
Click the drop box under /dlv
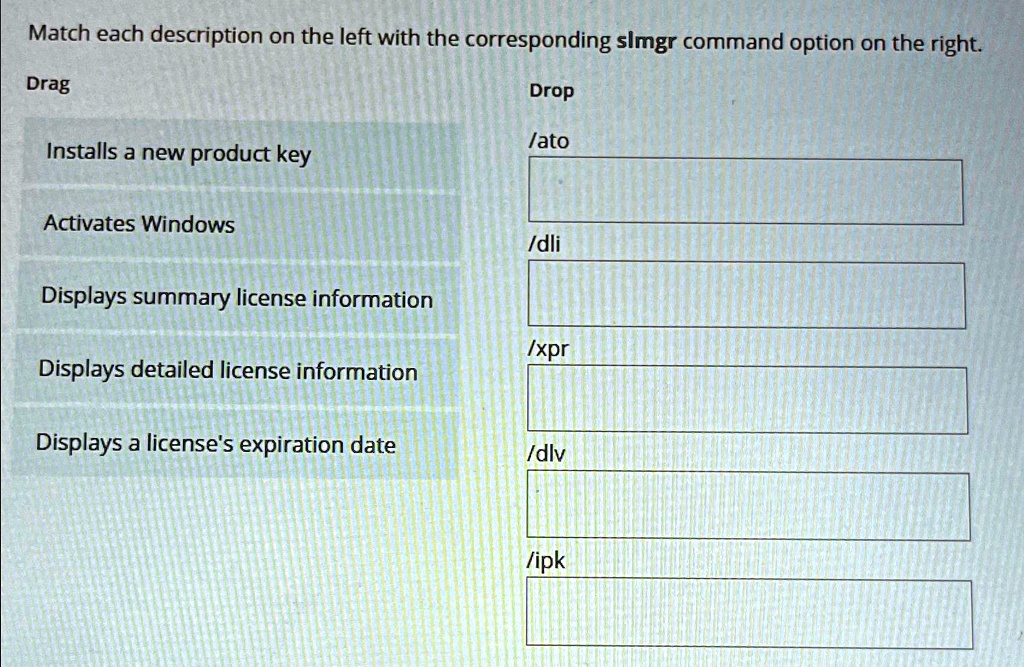(x=746, y=506)
